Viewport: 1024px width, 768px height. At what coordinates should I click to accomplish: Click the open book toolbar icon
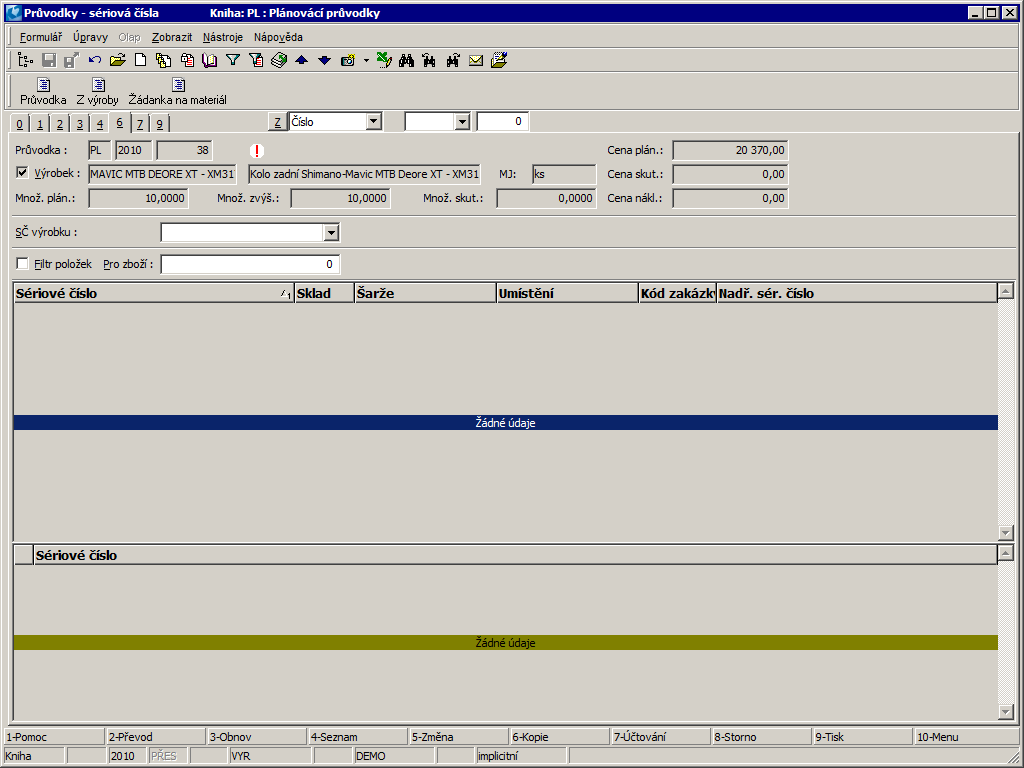[210, 60]
